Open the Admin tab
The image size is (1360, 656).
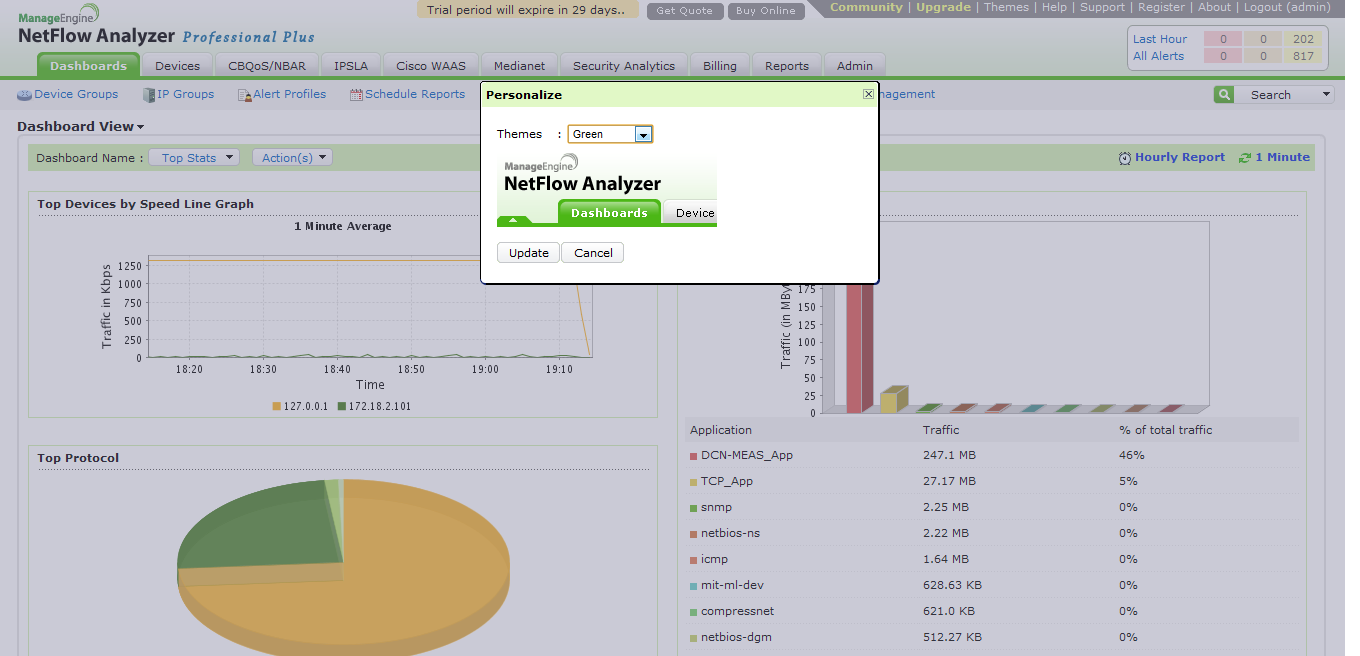[x=855, y=66]
